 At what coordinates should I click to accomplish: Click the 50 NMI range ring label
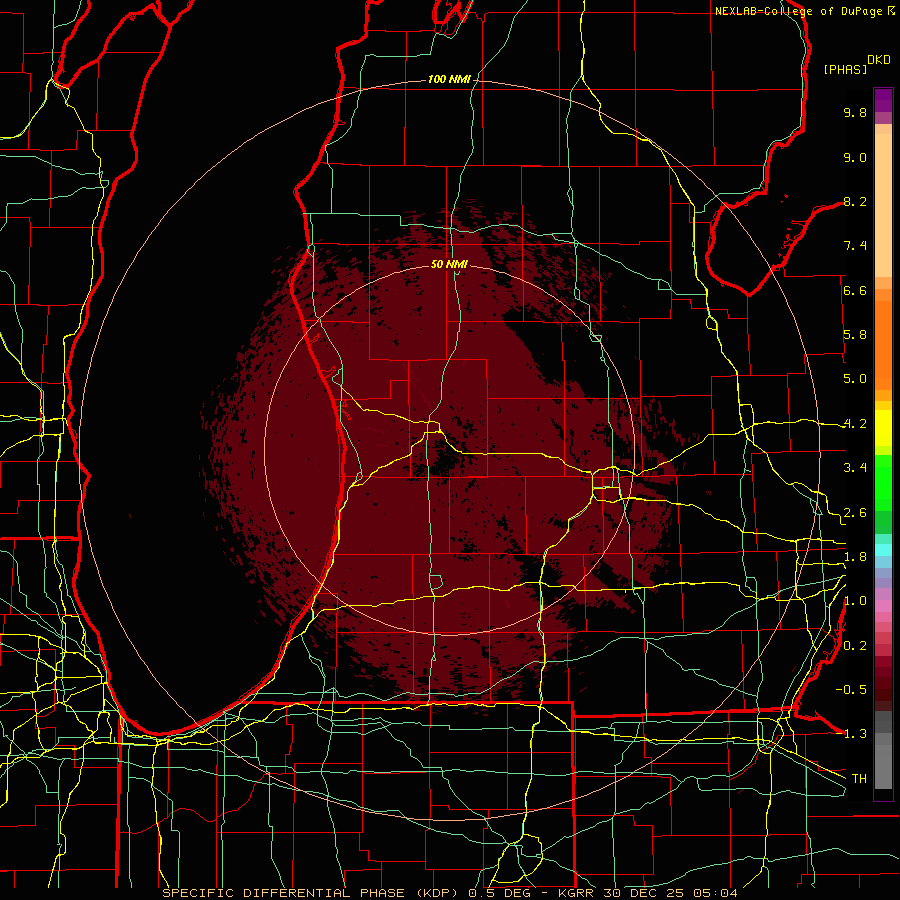pyautogui.click(x=449, y=264)
